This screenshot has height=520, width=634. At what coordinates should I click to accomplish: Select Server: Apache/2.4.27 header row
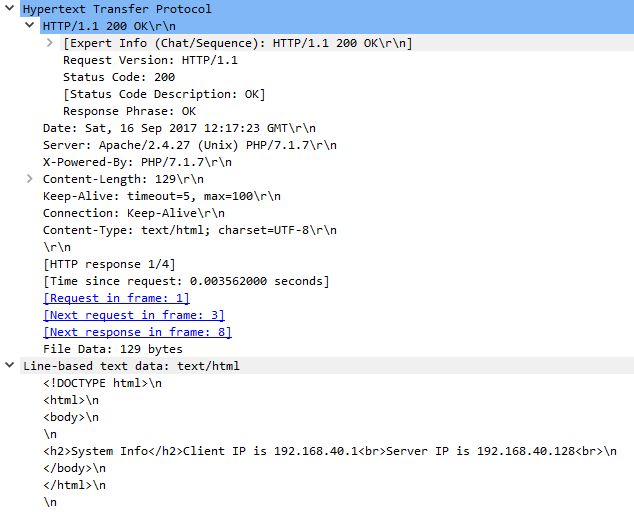point(190,145)
